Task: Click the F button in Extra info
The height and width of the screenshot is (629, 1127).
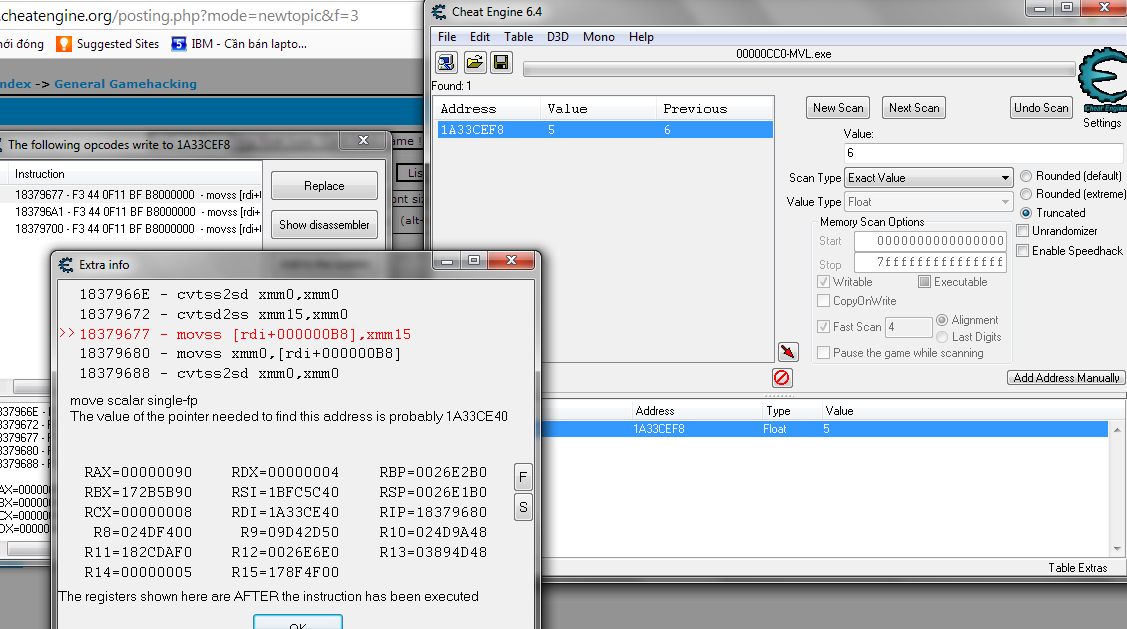Action: [523, 477]
